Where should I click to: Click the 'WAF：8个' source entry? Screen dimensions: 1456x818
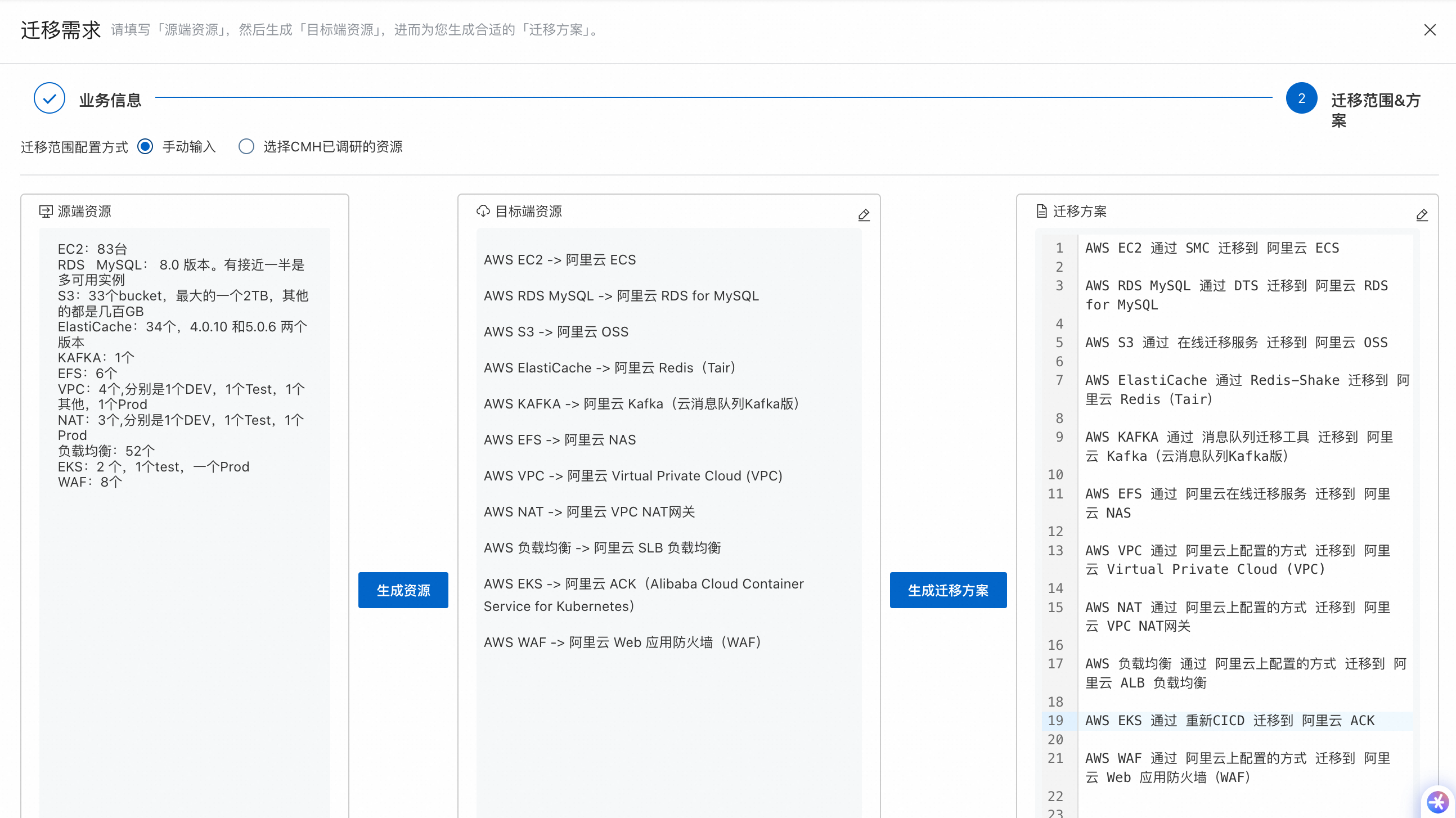coord(89,482)
